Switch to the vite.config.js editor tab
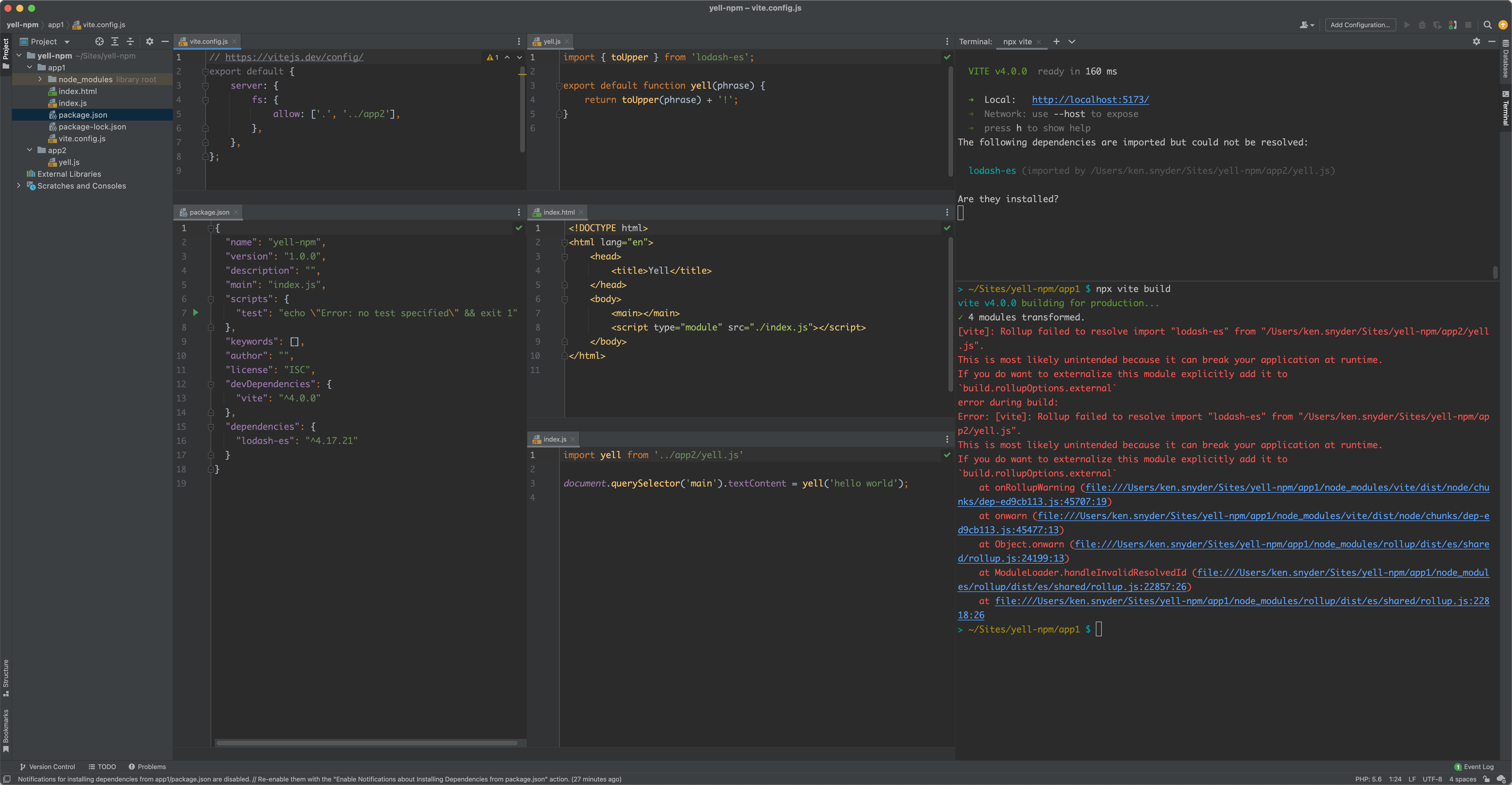Image resolution: width=1512 pixels, height=785 pixels. click(x=208, y=42)
